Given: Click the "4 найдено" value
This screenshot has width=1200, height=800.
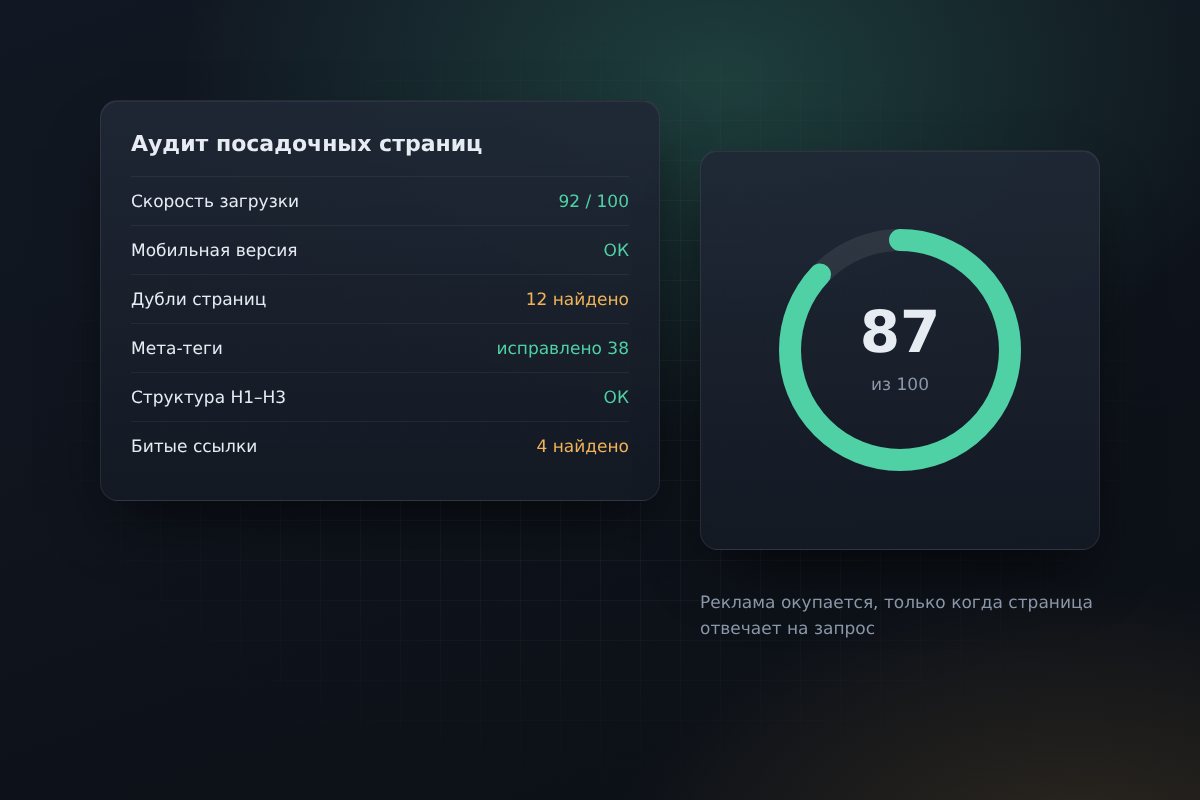Looking at the screenshot, I should (x=582, y=447).
